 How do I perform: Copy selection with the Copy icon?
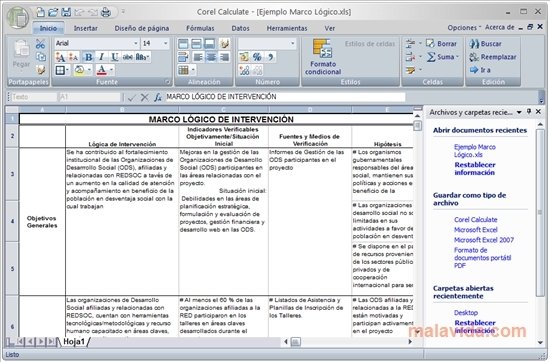(x=41, y=56)
